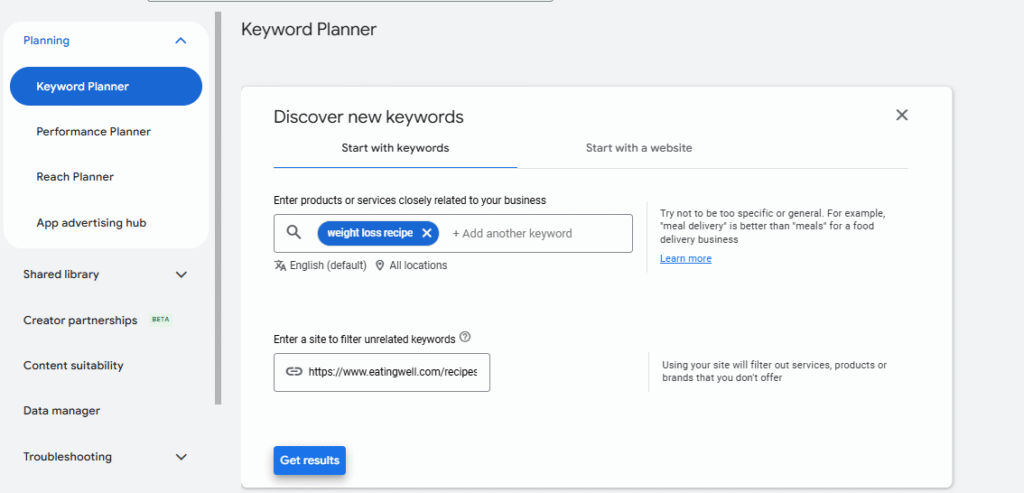Image resolution: width=1024 pixels, height=493 pixels.
Task: Collapse the Planning section
Action: [x=180, y=41]
